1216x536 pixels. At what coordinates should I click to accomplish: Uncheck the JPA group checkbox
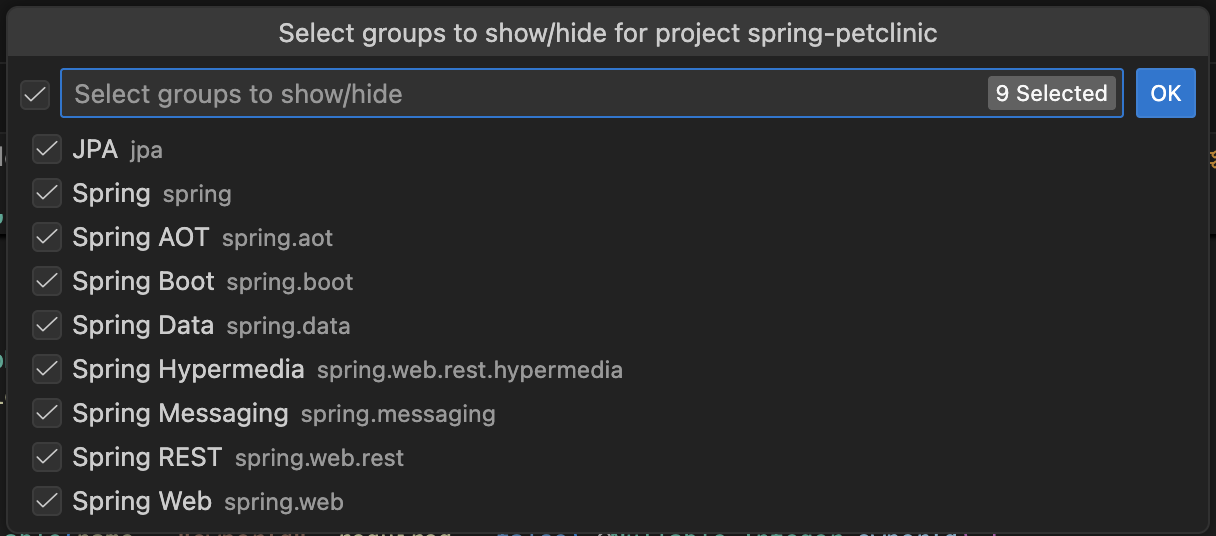point(47,150)
